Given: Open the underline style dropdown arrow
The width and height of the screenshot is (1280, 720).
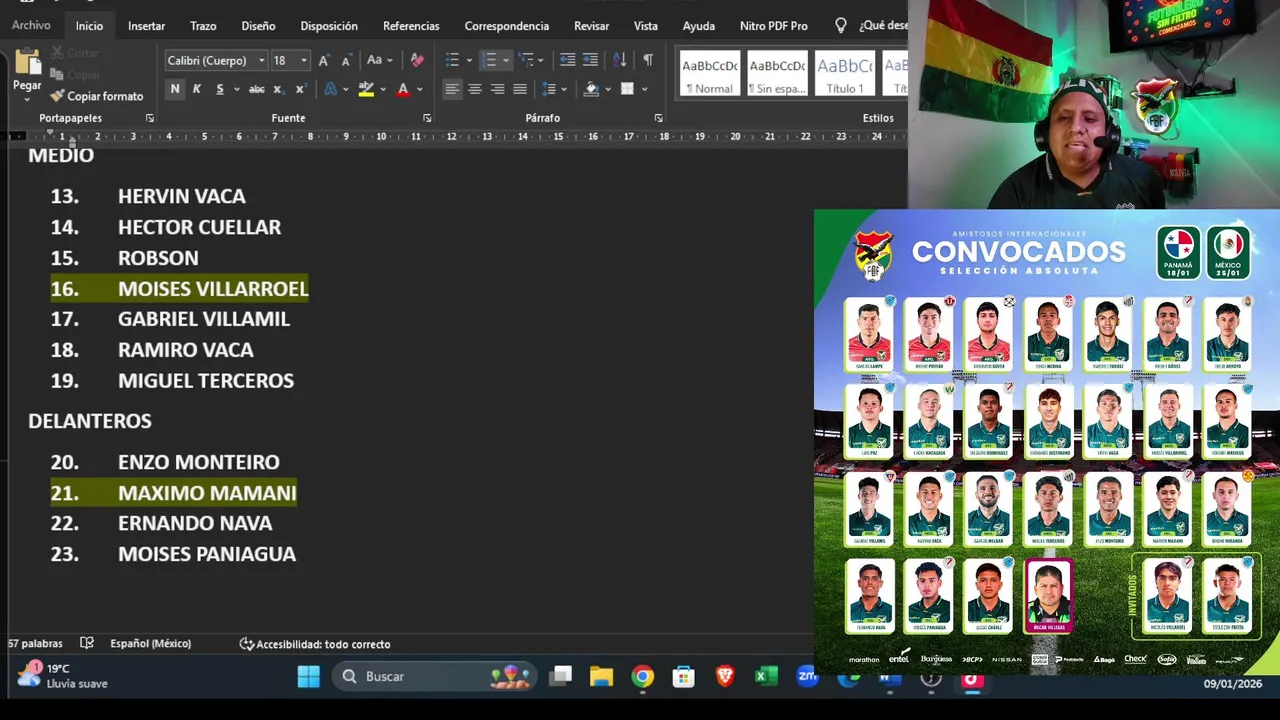Looking at the screenshot, I should point(236,89).
